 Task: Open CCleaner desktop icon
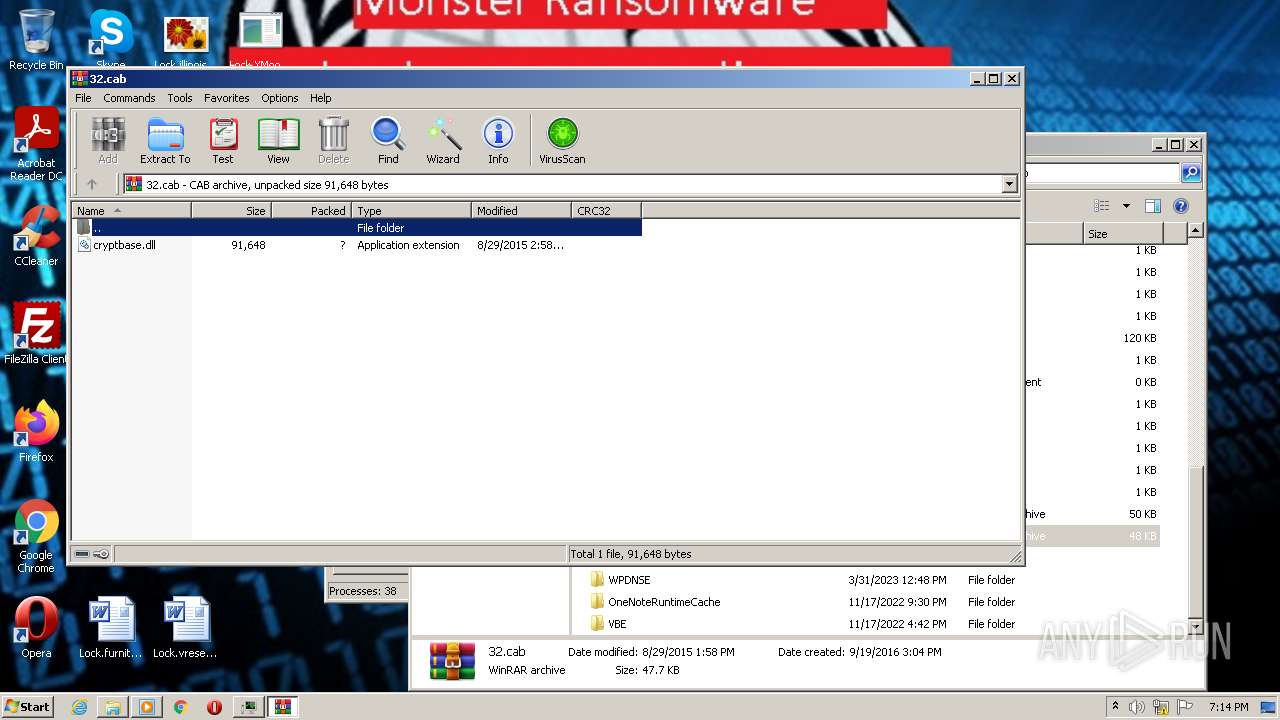tap(36, 237)
